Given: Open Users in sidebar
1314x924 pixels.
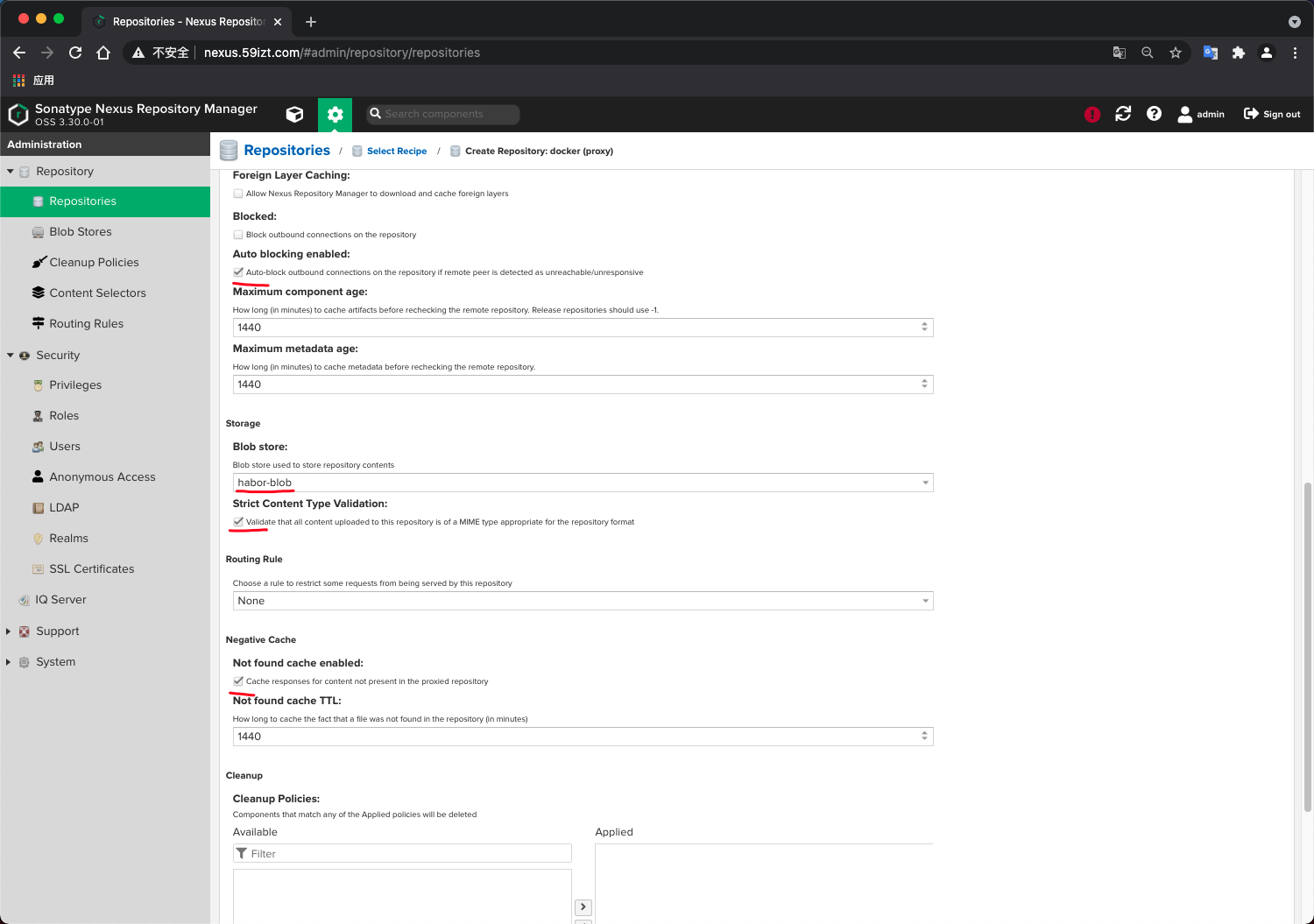Looking at the screenshot, I should point(105,447).
